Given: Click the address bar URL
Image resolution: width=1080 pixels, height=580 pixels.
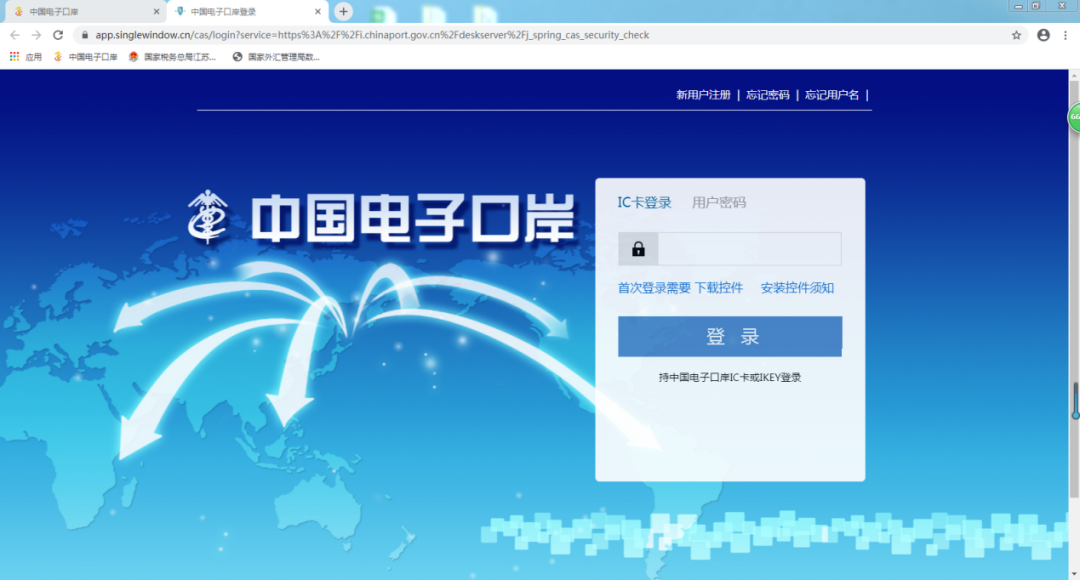Looking at the screenshot, I should pyautogui.click(x=372, y=35).
